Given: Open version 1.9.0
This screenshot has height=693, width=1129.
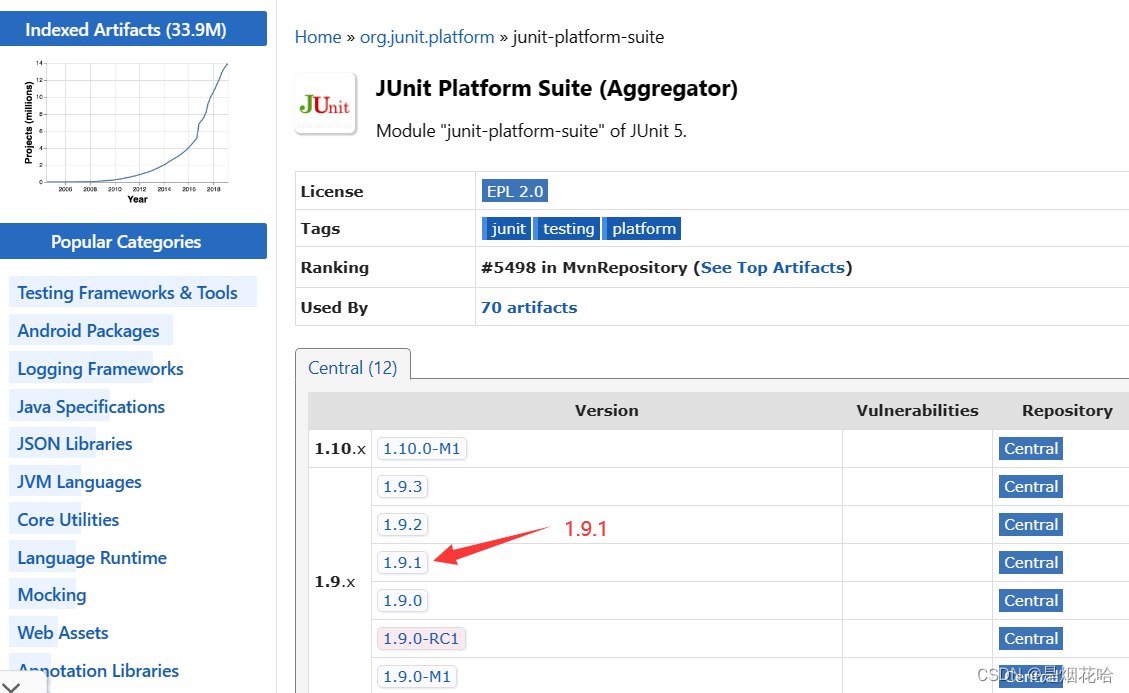Looking at the screenshot, I should pyautogui.click(x=402, y=601).
